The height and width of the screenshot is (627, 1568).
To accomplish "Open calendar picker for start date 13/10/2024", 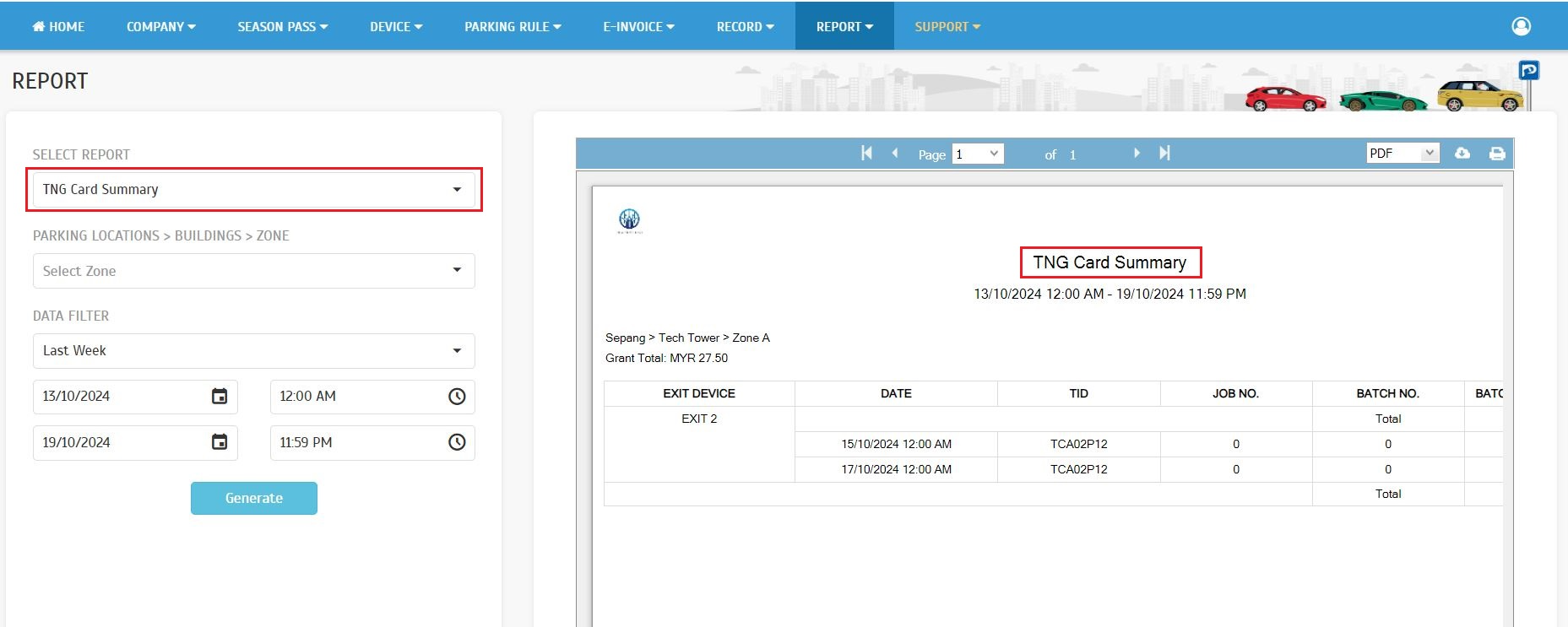I will [220, 396].
